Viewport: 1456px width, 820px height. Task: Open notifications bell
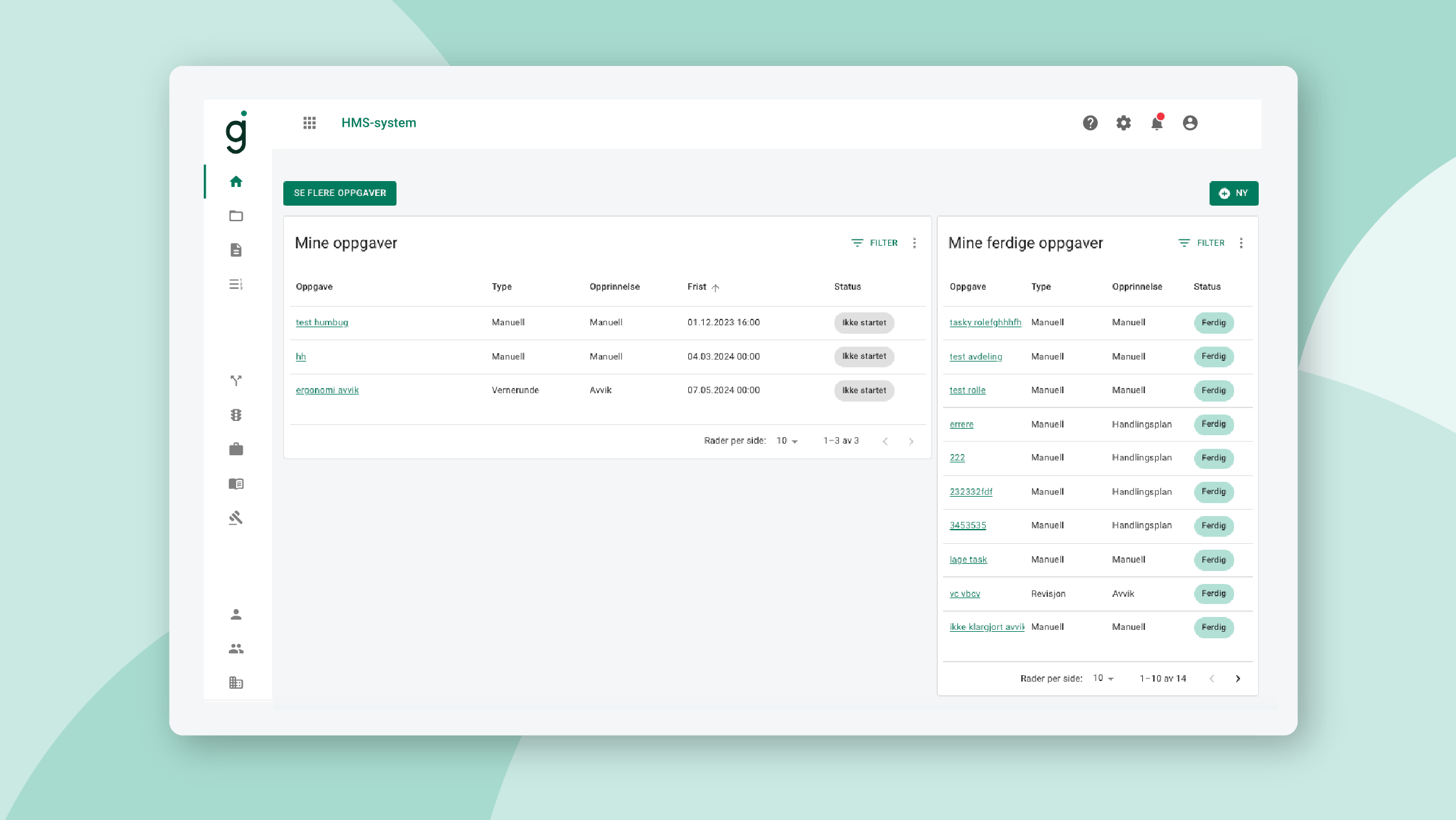point(1157,123)
